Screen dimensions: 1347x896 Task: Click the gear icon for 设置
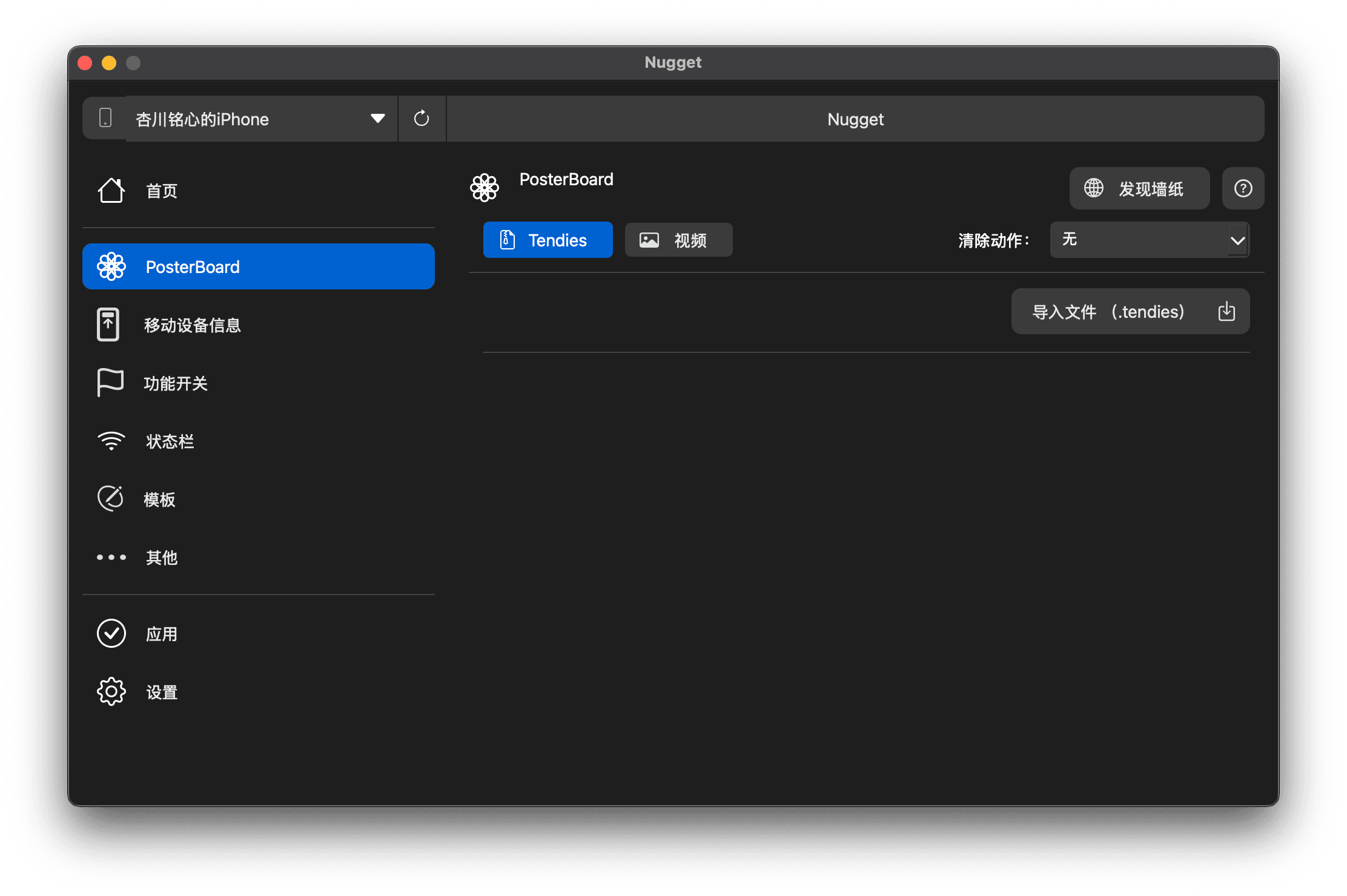[x=111, y=691]
